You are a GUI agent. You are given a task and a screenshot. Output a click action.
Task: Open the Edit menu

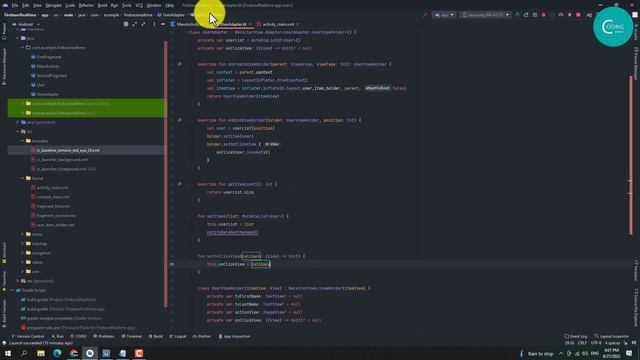[x=25, y=5]
